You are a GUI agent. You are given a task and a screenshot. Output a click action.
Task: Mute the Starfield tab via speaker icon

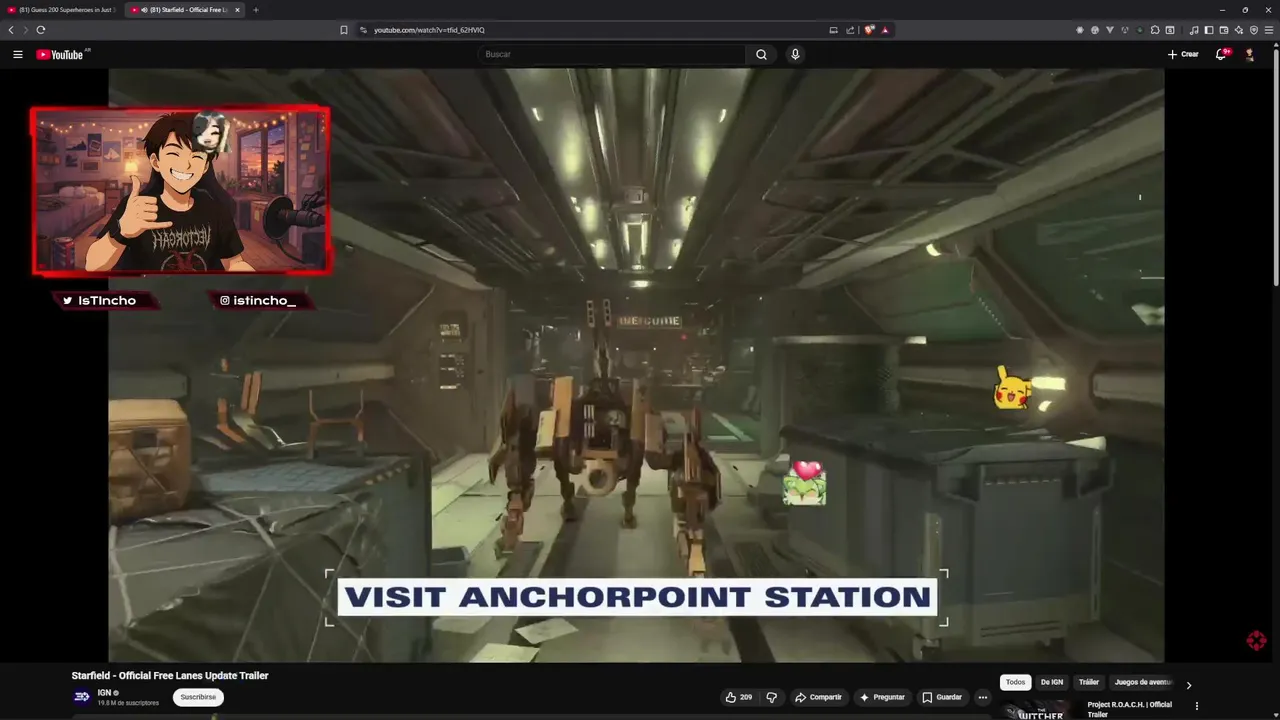tap(144, 10)
